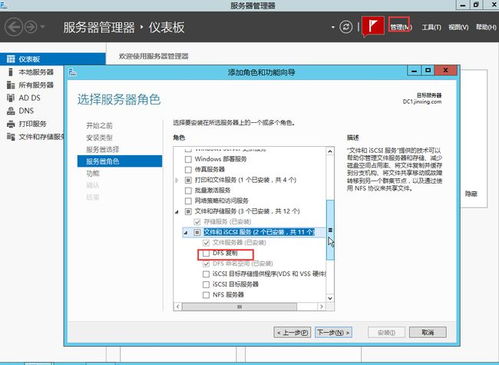Expand the 打印和文件服务 tree node
The width and height of the screenshot is (499, 365).
coord(177,180)
